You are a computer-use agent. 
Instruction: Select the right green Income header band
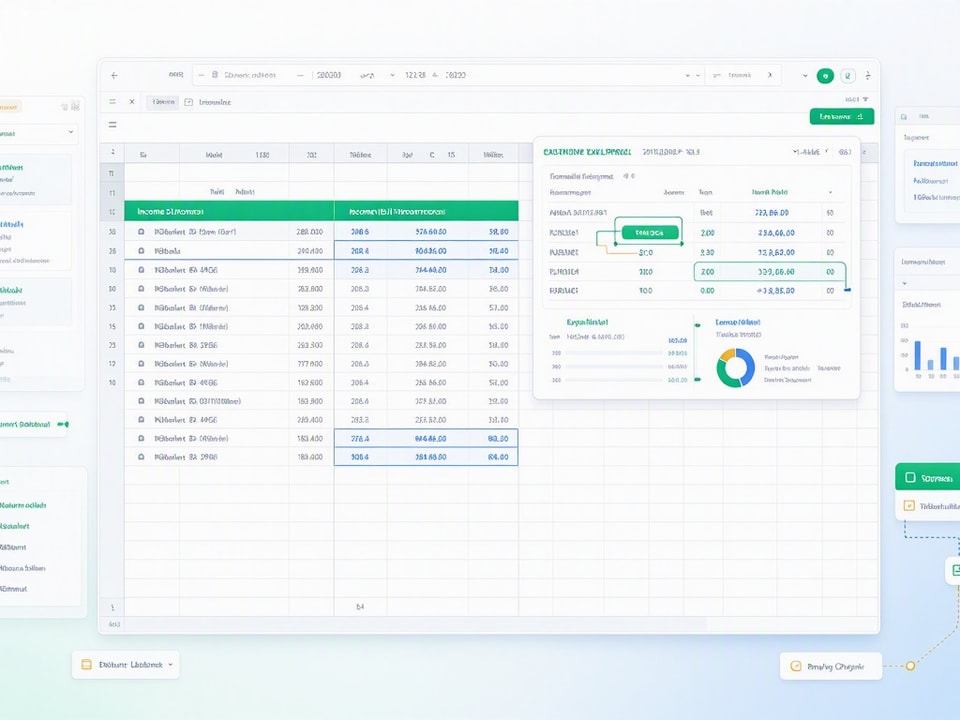pyautogui.click(x=426, y=211)
